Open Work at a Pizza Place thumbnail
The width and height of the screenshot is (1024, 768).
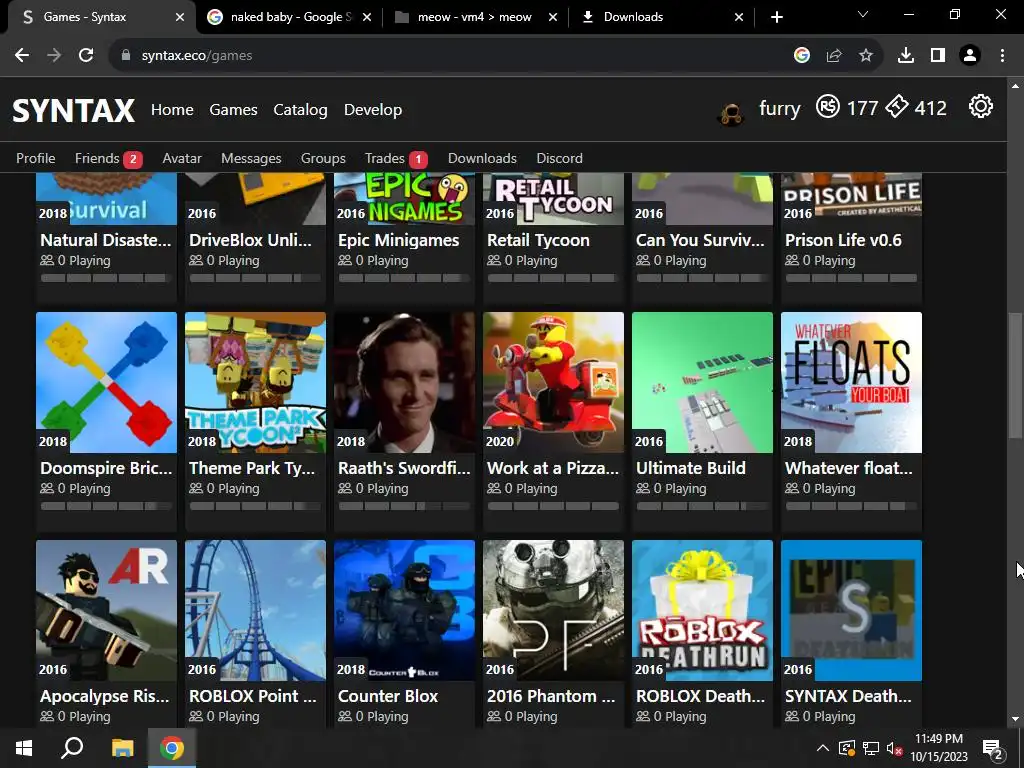pyautogui.click(x=553, y=382)
